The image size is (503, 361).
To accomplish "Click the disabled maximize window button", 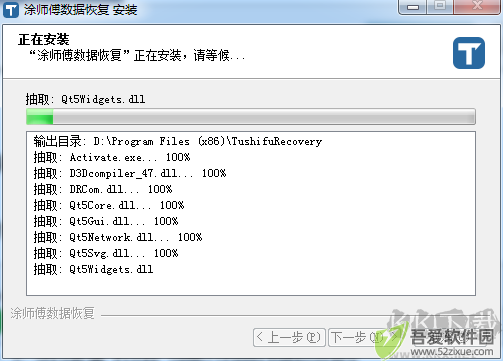I will click(x=440, y=7).
